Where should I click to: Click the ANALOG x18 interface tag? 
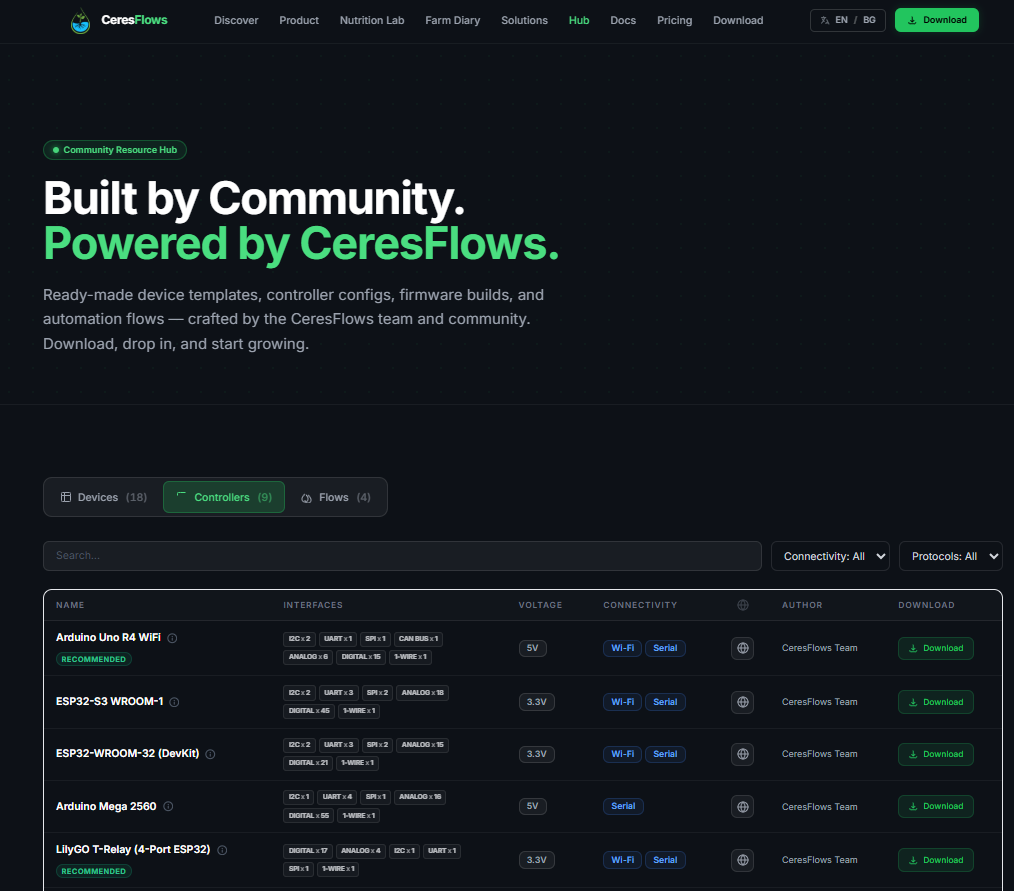[422, 692]
